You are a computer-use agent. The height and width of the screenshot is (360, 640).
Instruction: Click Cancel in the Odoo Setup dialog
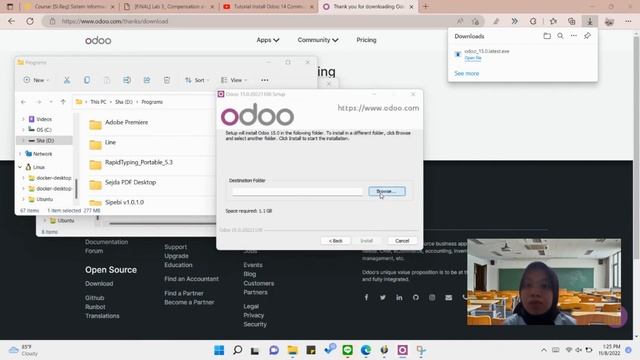coord(402,241)
